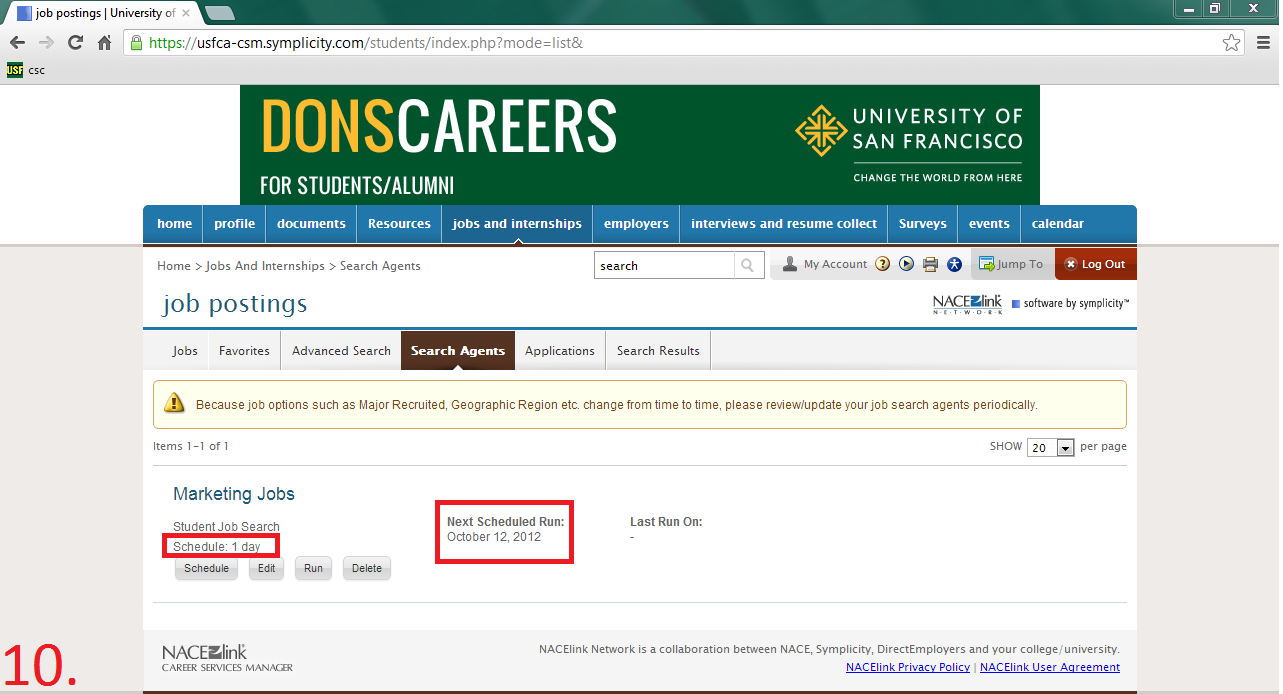This screenshot has height=694, width=1283.
Task: Click the 'October 12, 2012' date
Action: [494, 537]
